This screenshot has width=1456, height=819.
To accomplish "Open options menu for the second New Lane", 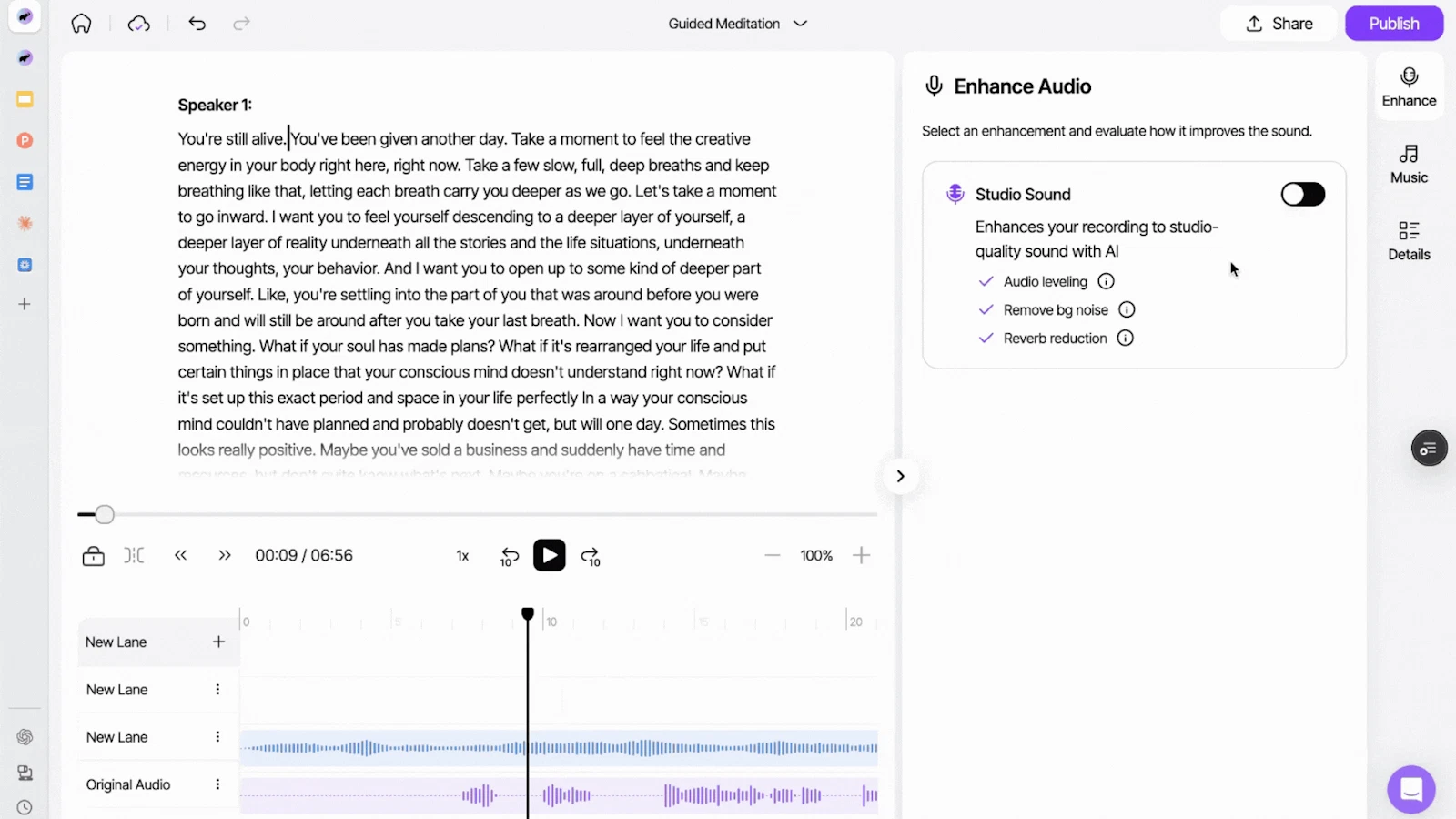I will 217,689.
